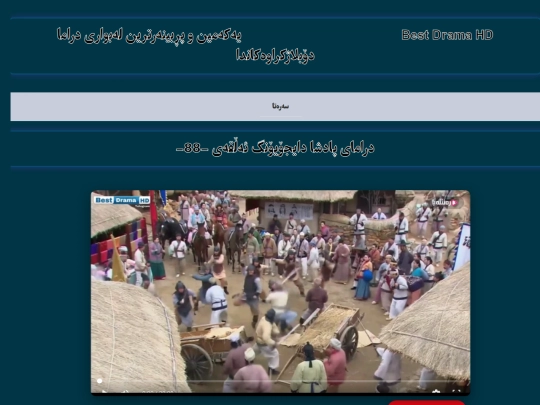This screenshot has height=405, width=540.
Task: Open the Best Drama HD site title
Action: [447, 35]
